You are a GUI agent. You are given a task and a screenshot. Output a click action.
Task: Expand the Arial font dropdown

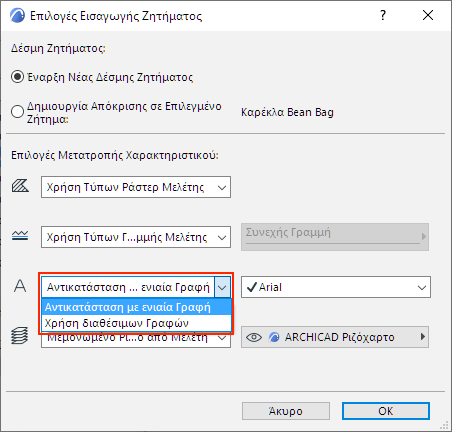(336, 287)
